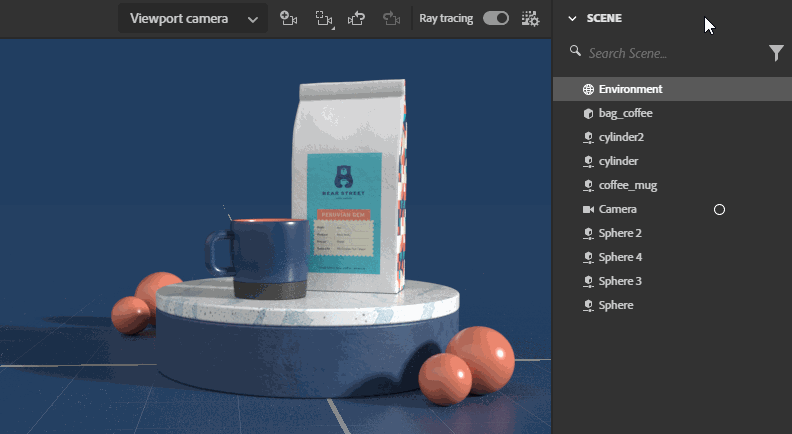Open the render preview settings icon
Screen dimensions: 792x434
click(x=530, y=18)
